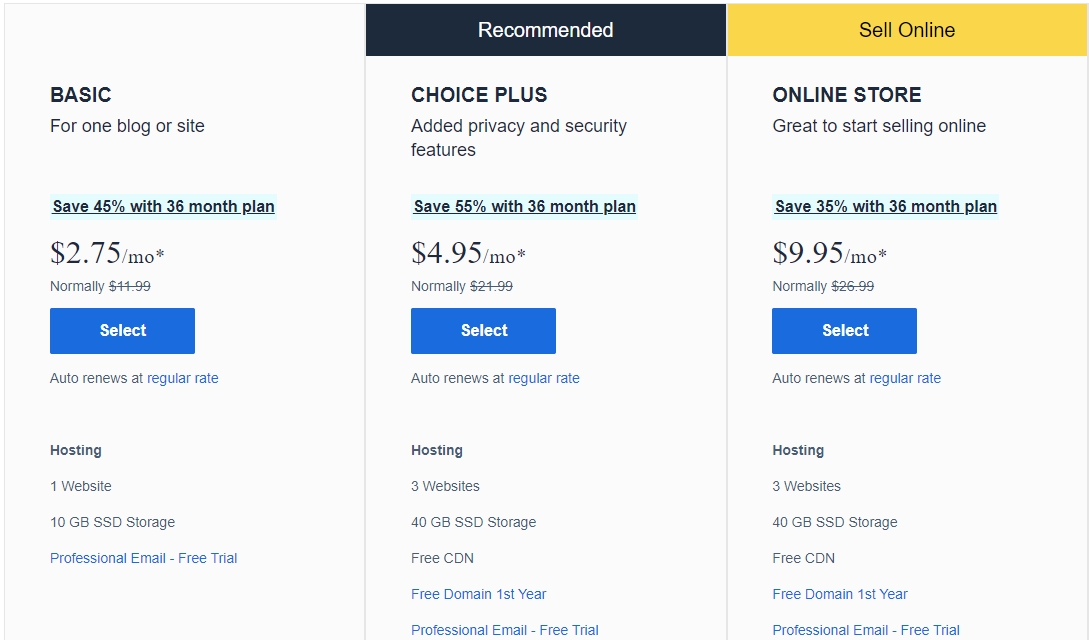Screen dimensions: 1089x640
Task: Open Online Store Professional Email Free Trial link
Action: [866, 630]
